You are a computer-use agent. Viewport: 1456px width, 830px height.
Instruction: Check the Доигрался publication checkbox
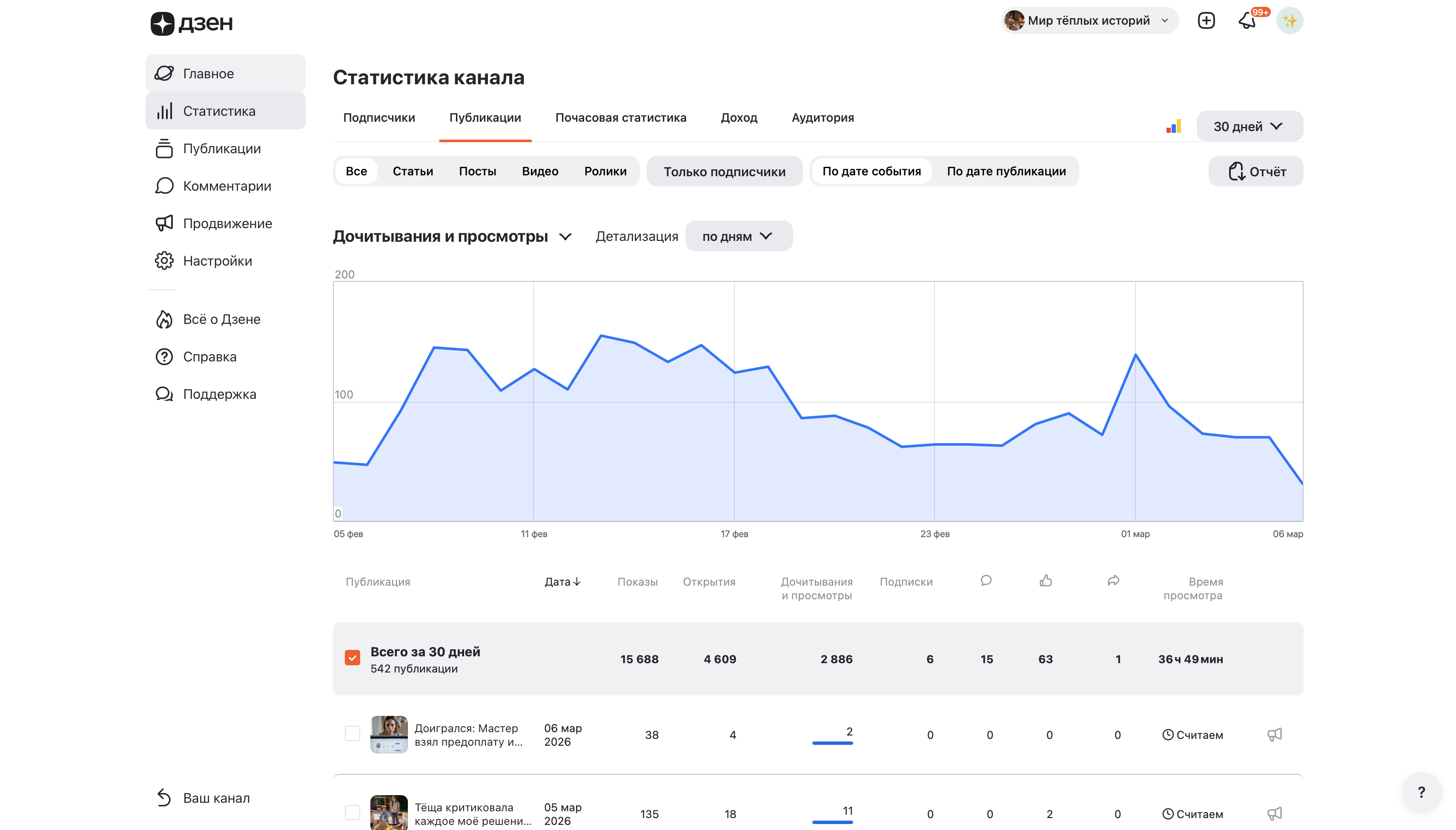(353, 734)
